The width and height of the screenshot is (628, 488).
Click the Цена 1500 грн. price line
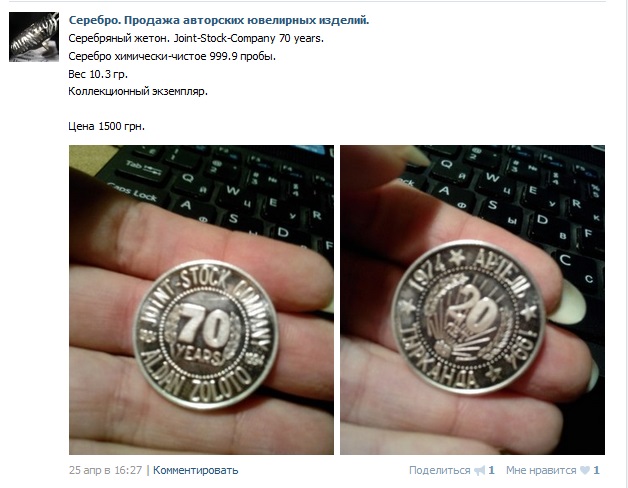(x=107, y=126)
